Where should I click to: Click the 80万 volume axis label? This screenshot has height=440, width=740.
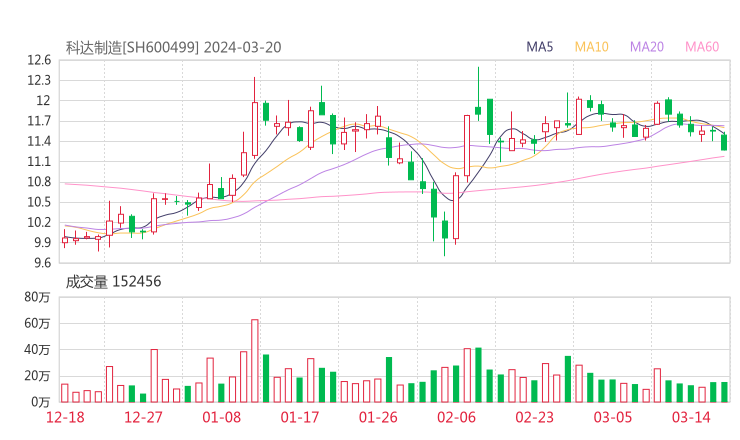pyautogui.click(x=37, y=297)
